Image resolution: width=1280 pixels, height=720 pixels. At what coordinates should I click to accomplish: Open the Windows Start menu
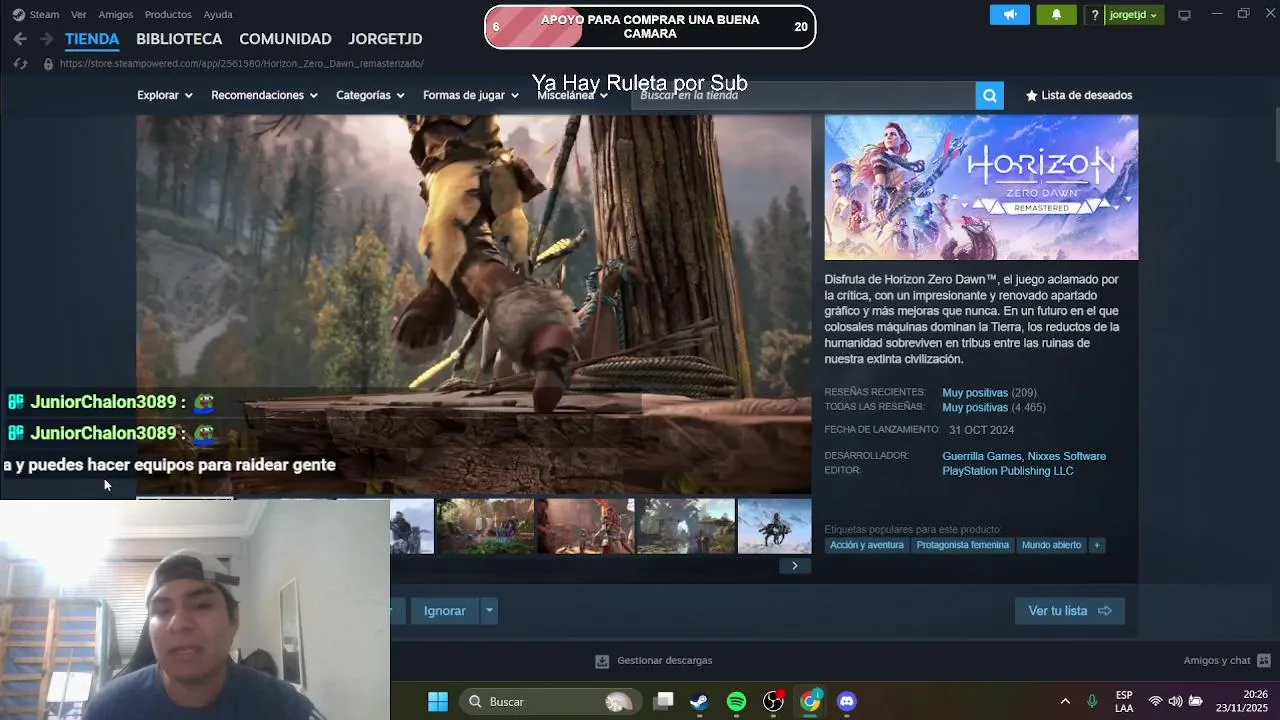438,701
